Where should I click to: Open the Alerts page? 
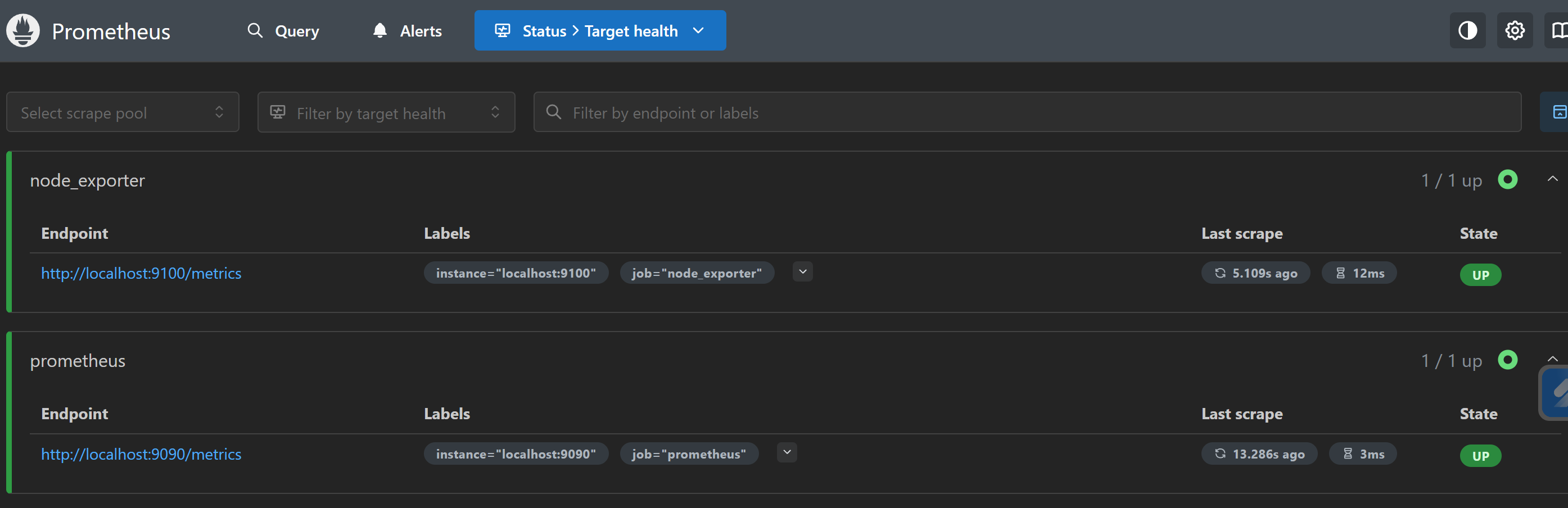point(407,30)
